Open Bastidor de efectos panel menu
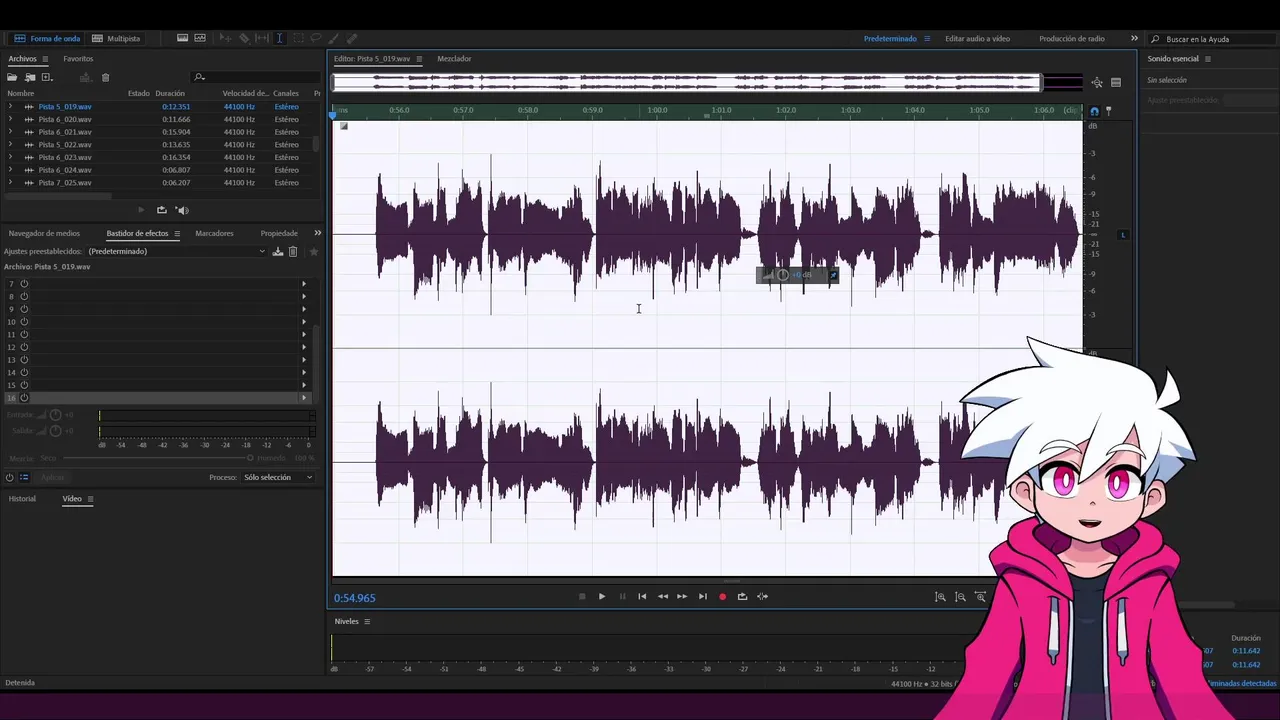The width and height of the screenshot is (1280, 720). [x=177, y=233]
